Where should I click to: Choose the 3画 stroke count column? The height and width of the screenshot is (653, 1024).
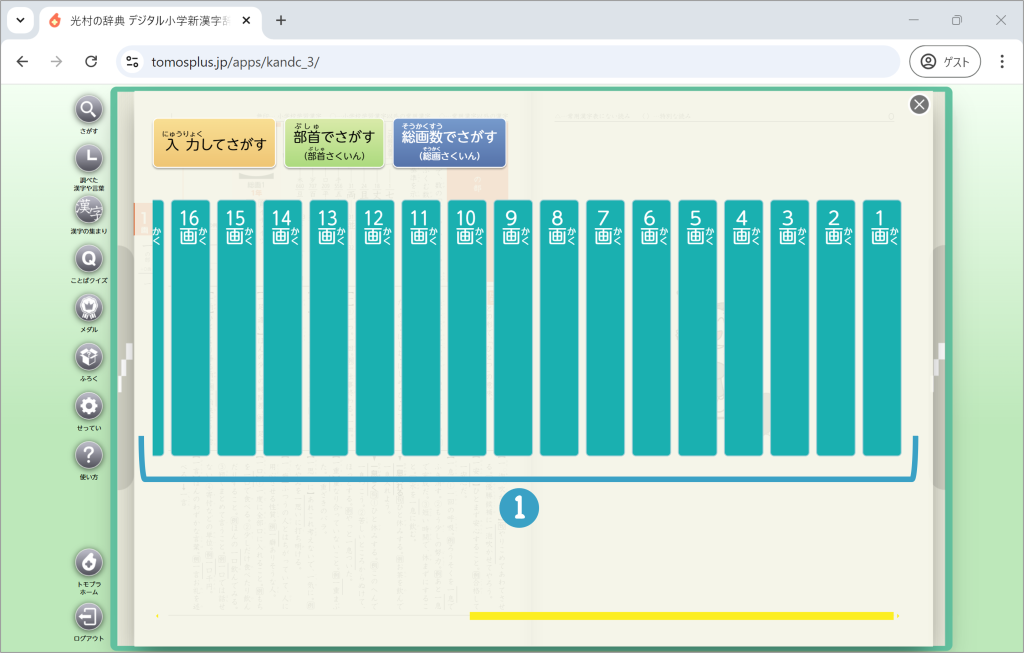790,328
